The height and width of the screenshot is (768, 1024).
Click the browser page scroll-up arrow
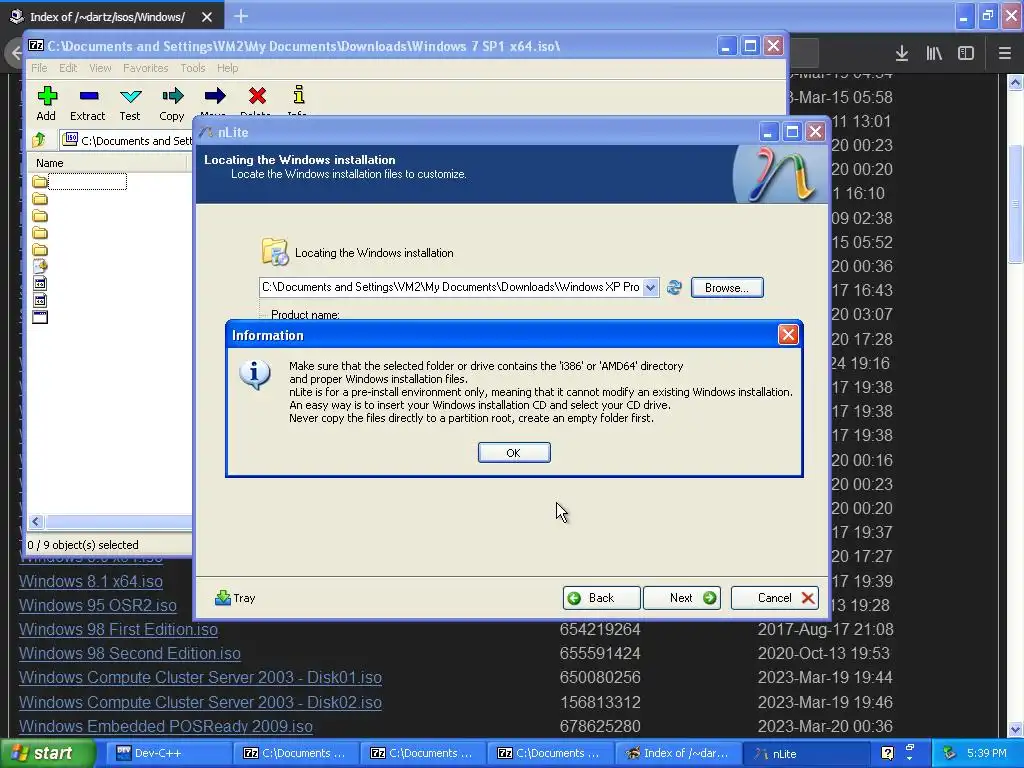(x=1015, y=82)
